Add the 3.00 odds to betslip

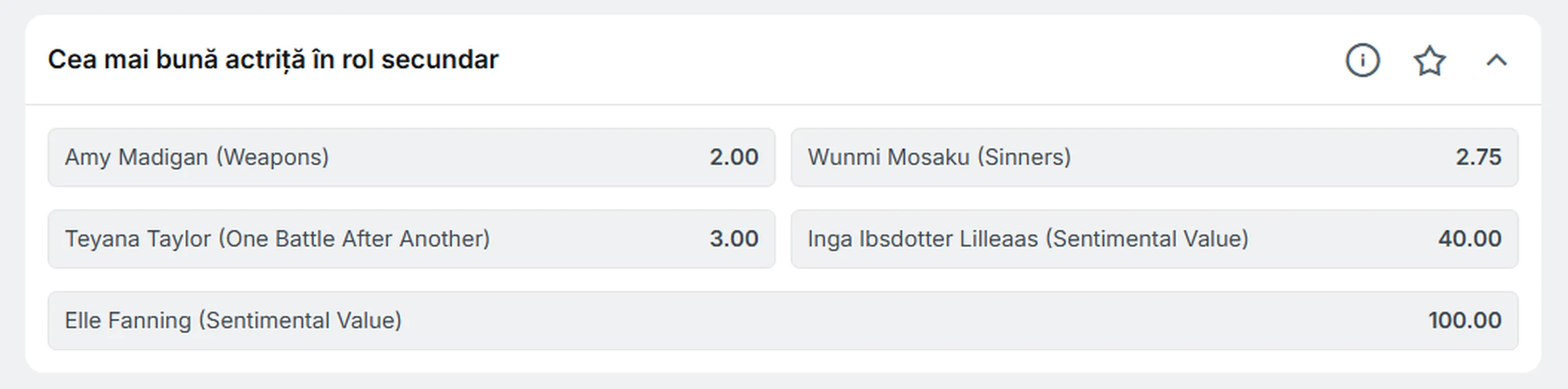click(734, 239)
